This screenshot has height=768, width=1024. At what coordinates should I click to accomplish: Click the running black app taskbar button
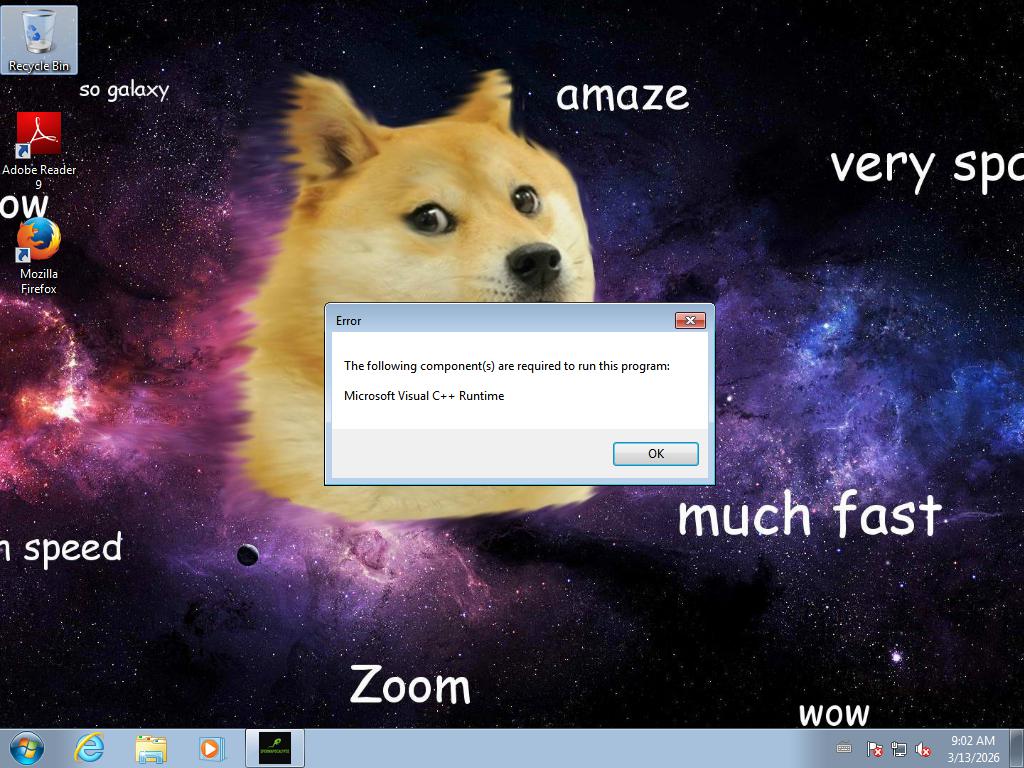tap(274, 748)
